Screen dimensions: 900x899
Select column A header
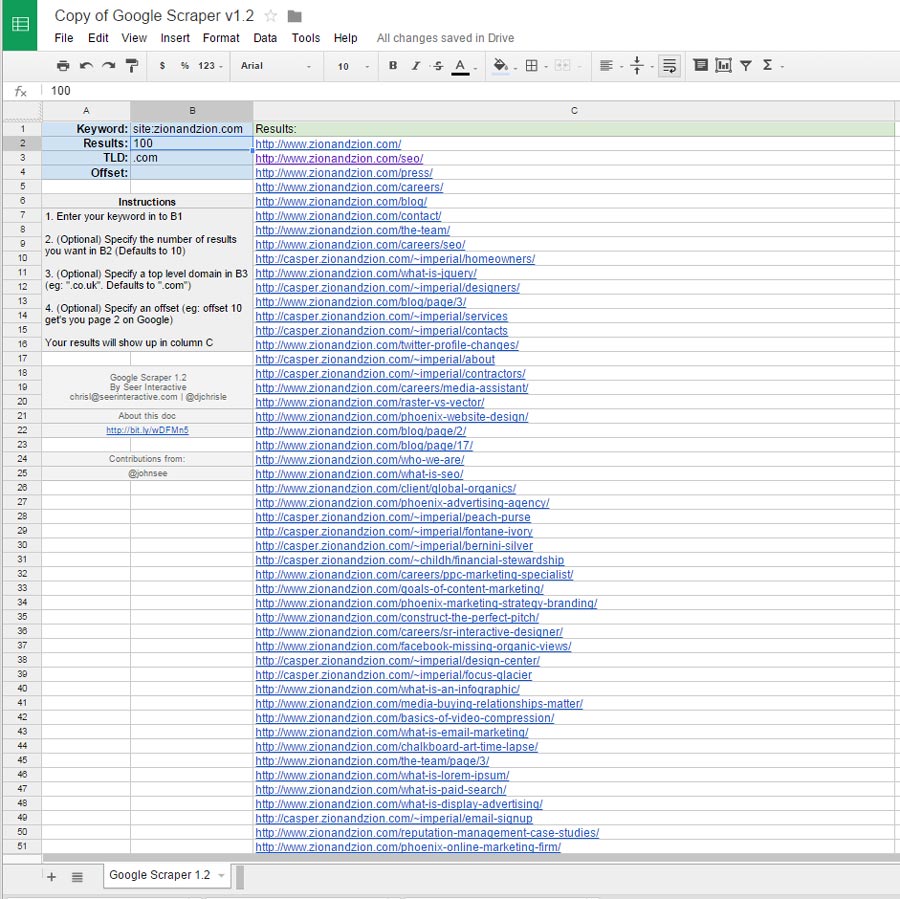click(86, 111)
